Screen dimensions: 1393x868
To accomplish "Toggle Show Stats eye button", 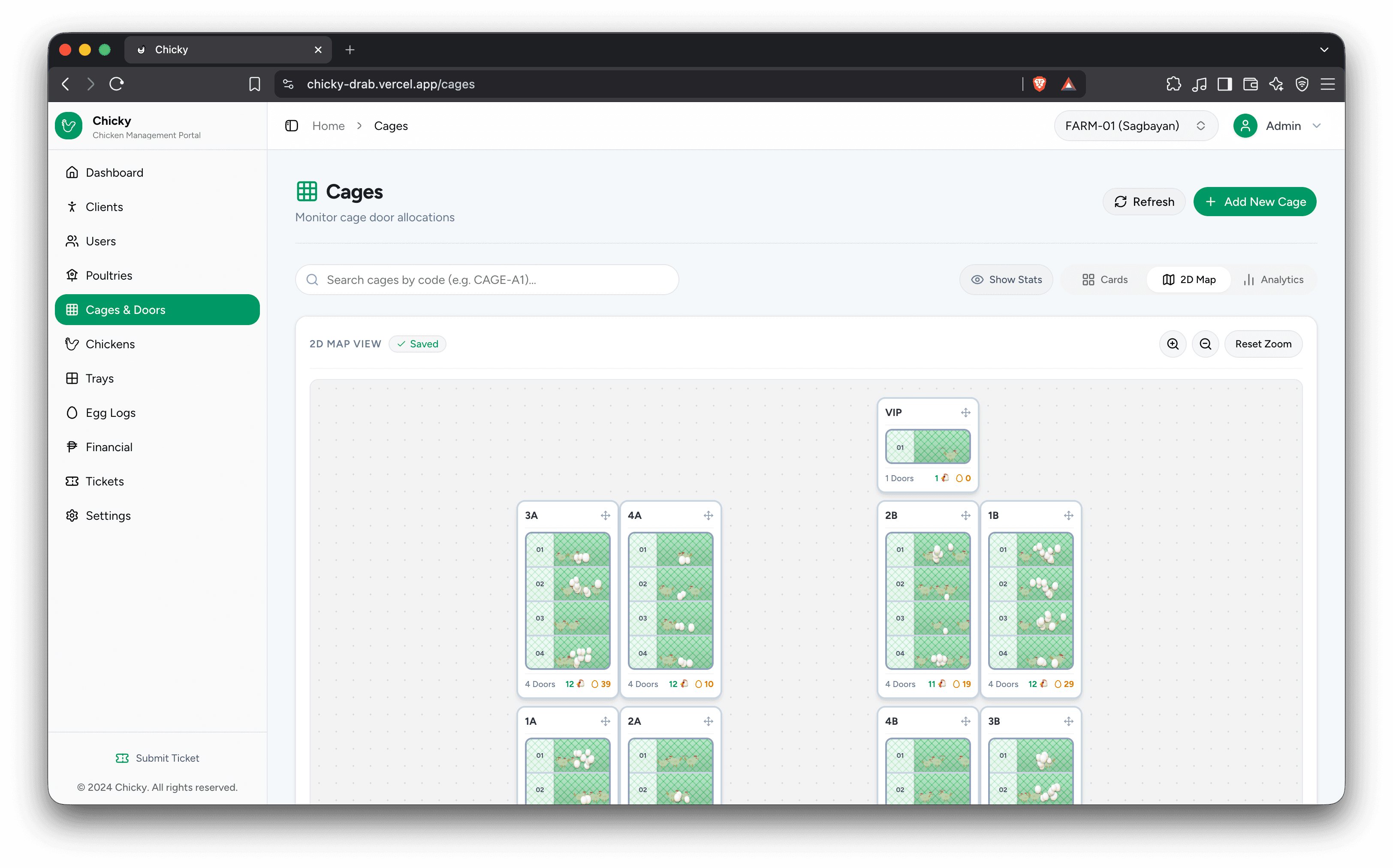I will click(1006, 280).
